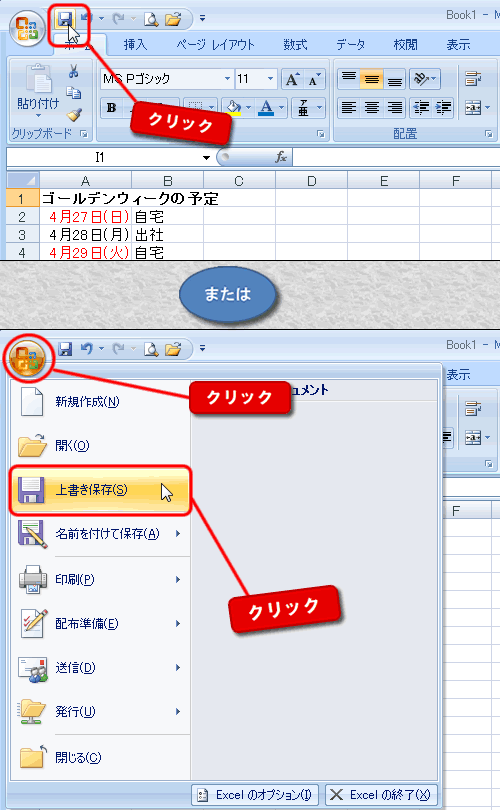Click the increase indent icon
The height and width of the screenshot is (810, 500).
click(444, 107)
